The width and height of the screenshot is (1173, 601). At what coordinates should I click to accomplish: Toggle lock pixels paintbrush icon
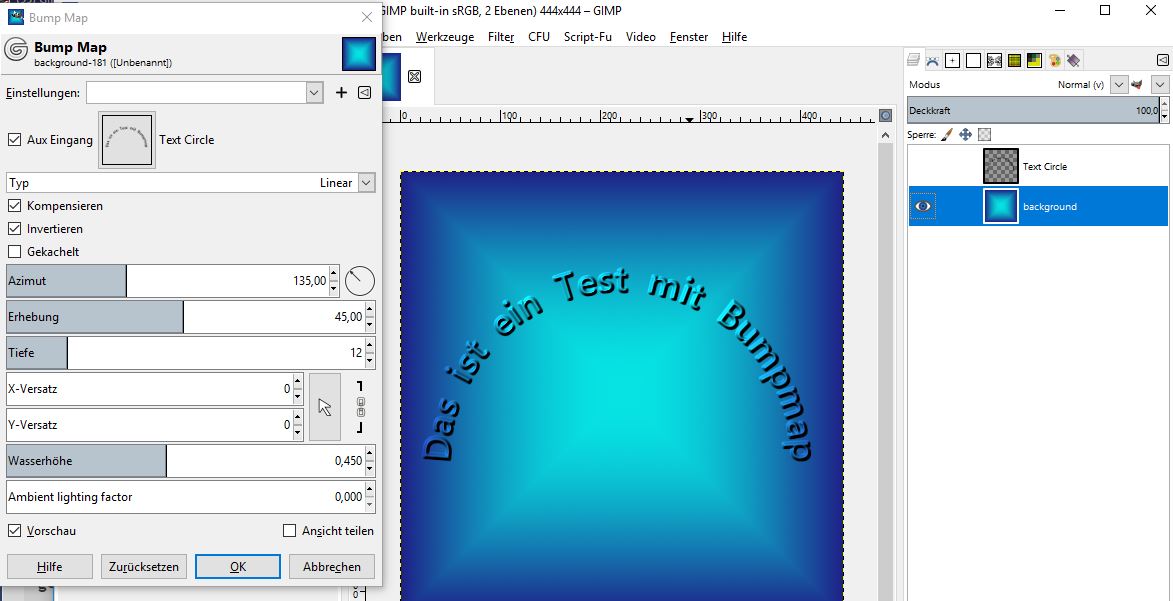point(946,135)
